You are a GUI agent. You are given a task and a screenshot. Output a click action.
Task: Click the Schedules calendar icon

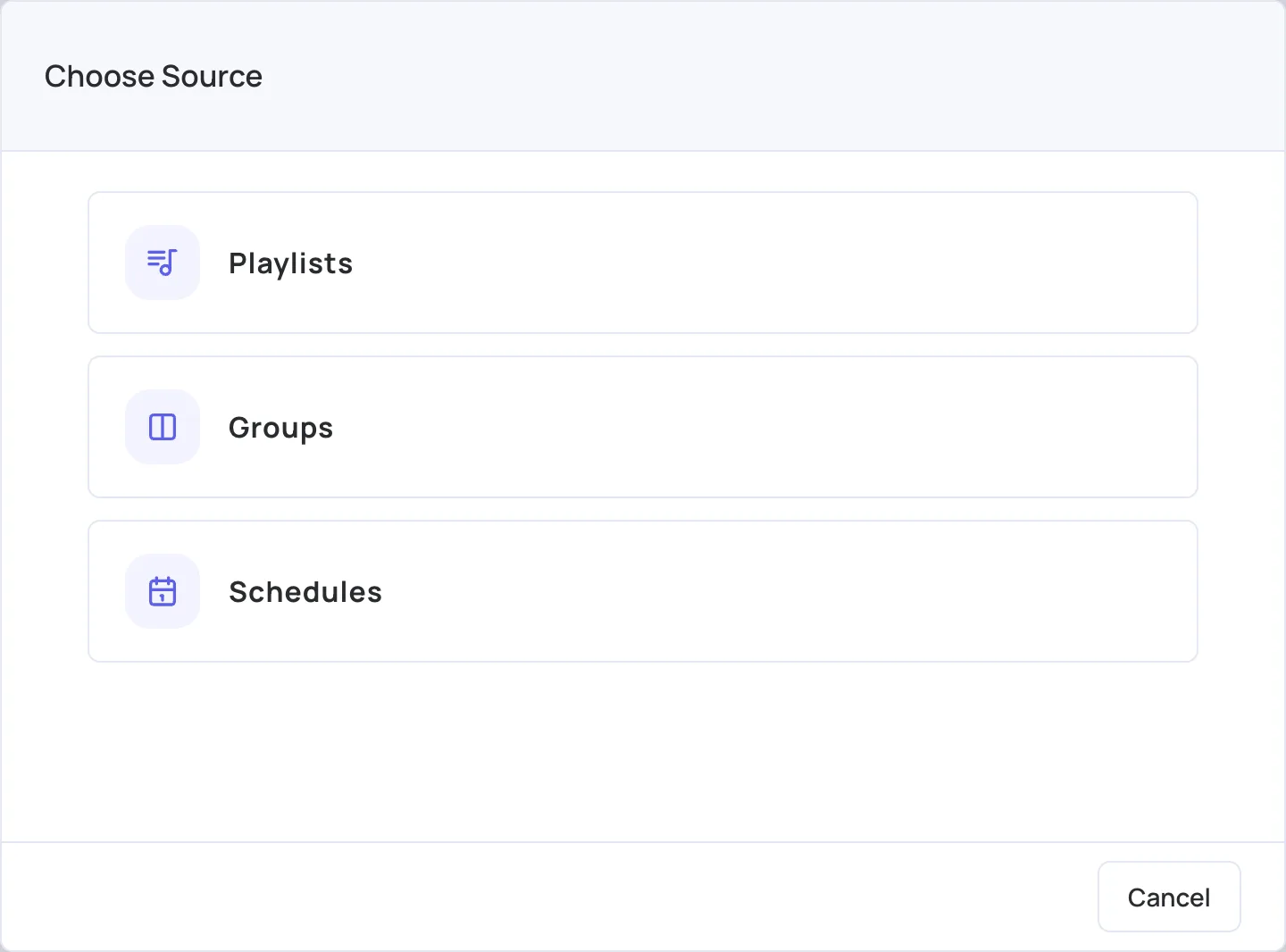point(163,591)
